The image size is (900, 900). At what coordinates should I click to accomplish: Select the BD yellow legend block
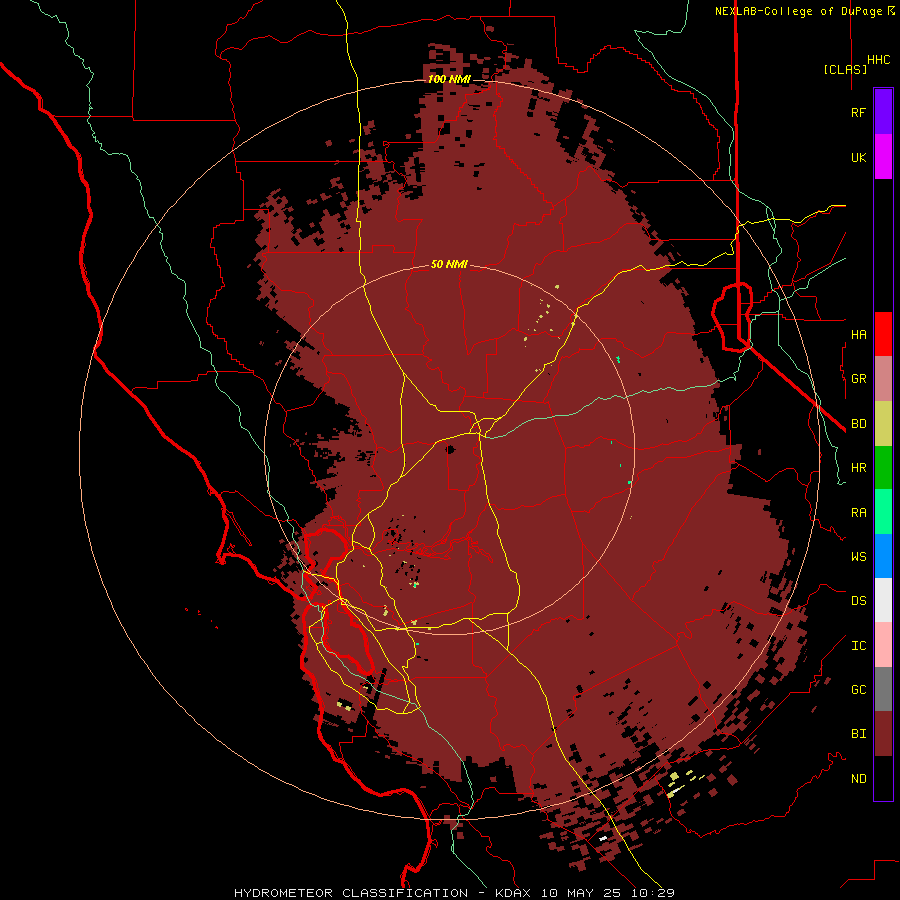883,424
